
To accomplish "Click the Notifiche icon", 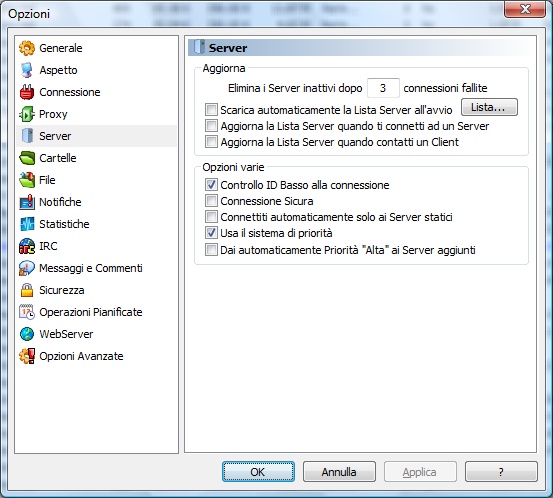I will tap(27, 202).
